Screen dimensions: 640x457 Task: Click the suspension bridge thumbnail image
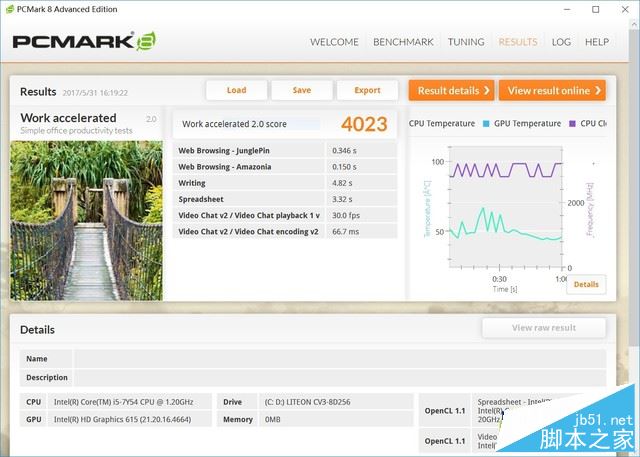coord(87,221)
